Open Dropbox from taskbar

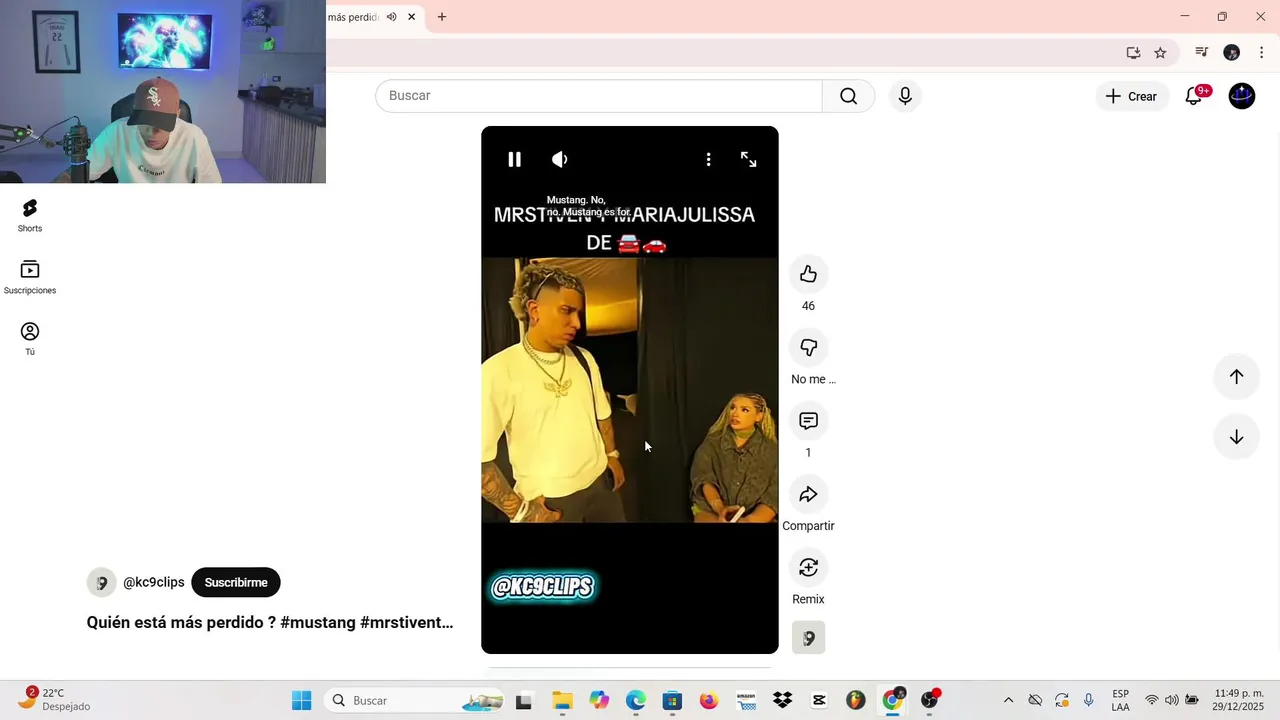783,701
